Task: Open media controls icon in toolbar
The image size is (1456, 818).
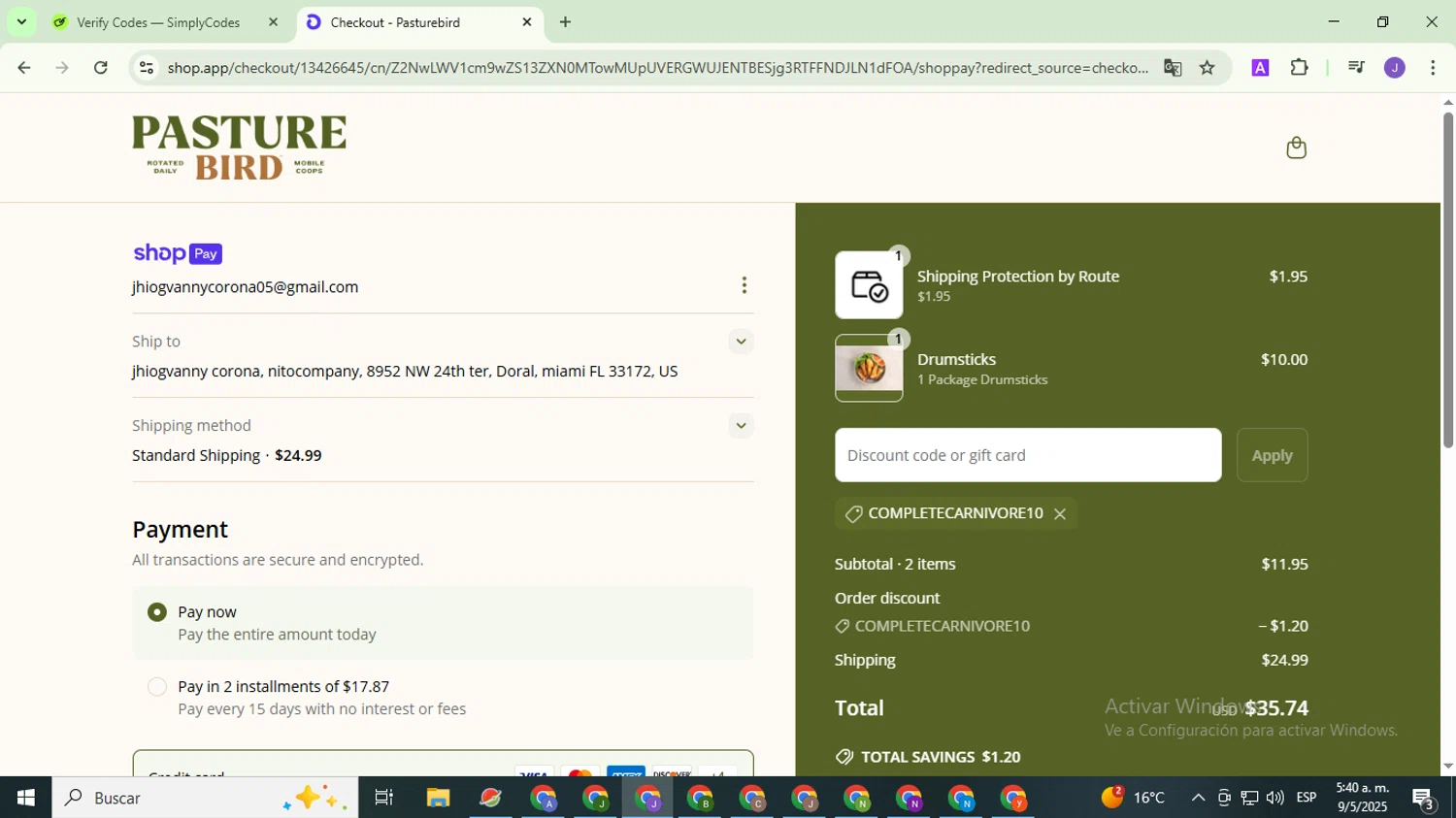Action: point(1356,68)
